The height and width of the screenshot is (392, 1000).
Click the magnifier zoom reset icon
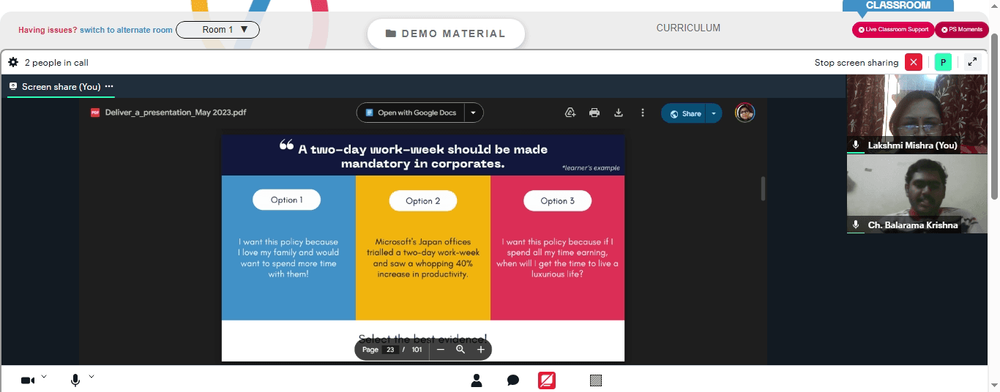(460, 349)
